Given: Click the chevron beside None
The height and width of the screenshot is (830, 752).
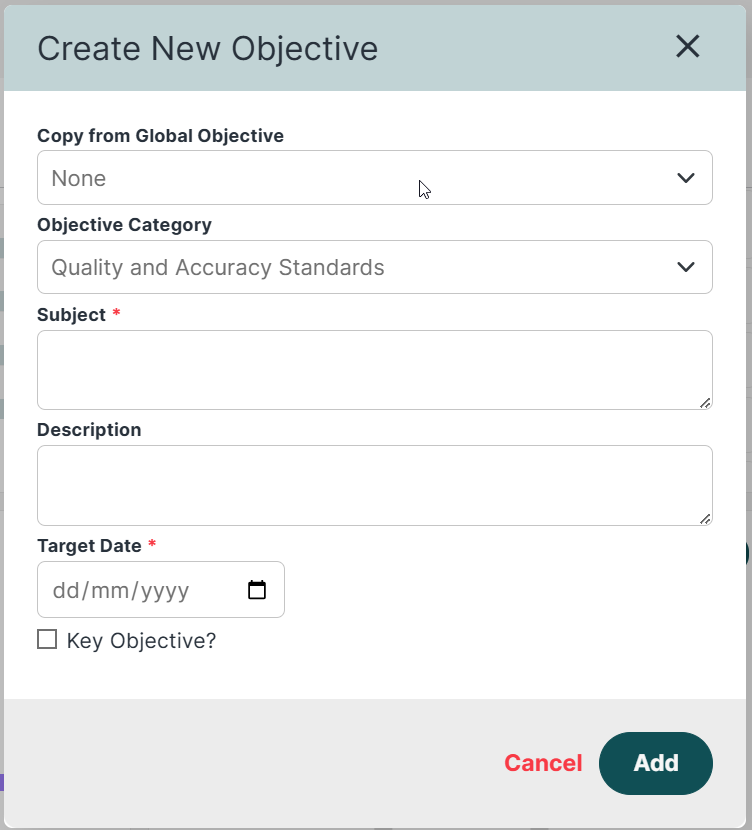Looking at the screenshot, I should [x=686, y=178].
